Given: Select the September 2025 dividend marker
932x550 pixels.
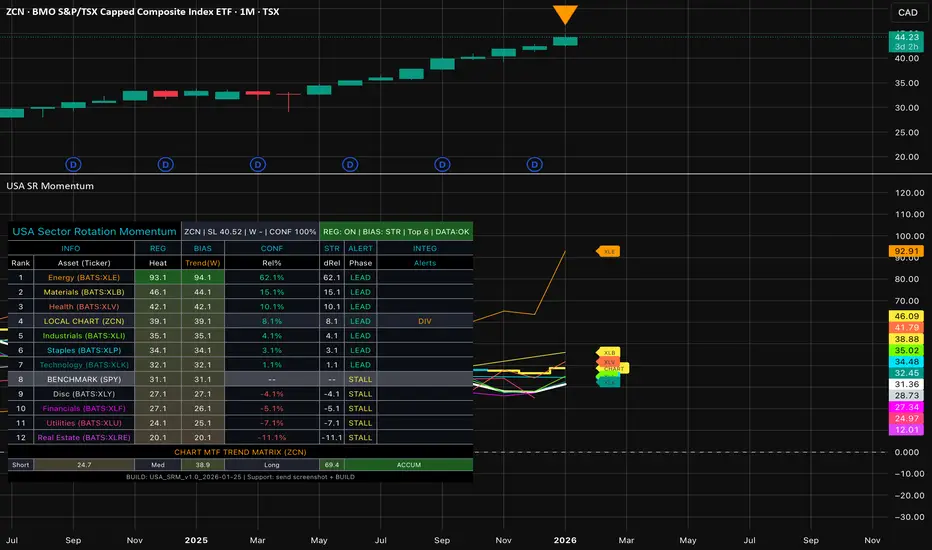Looking at the screenshot, I should point(442,165).
